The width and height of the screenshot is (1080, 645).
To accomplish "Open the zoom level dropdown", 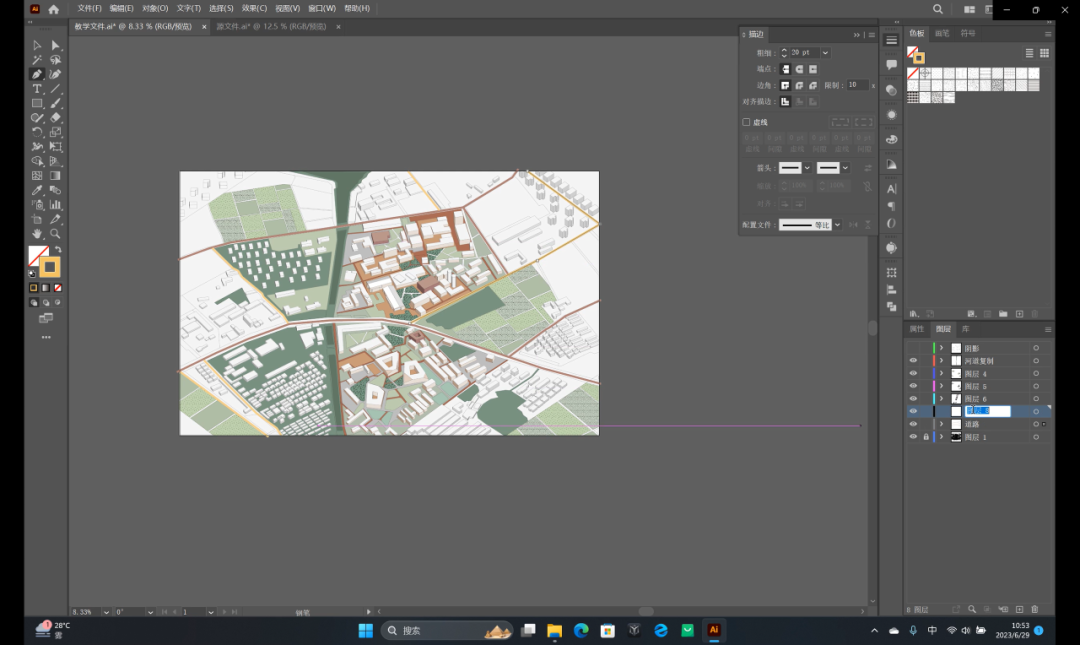I will pyautogui.click(x=106, y=612).
